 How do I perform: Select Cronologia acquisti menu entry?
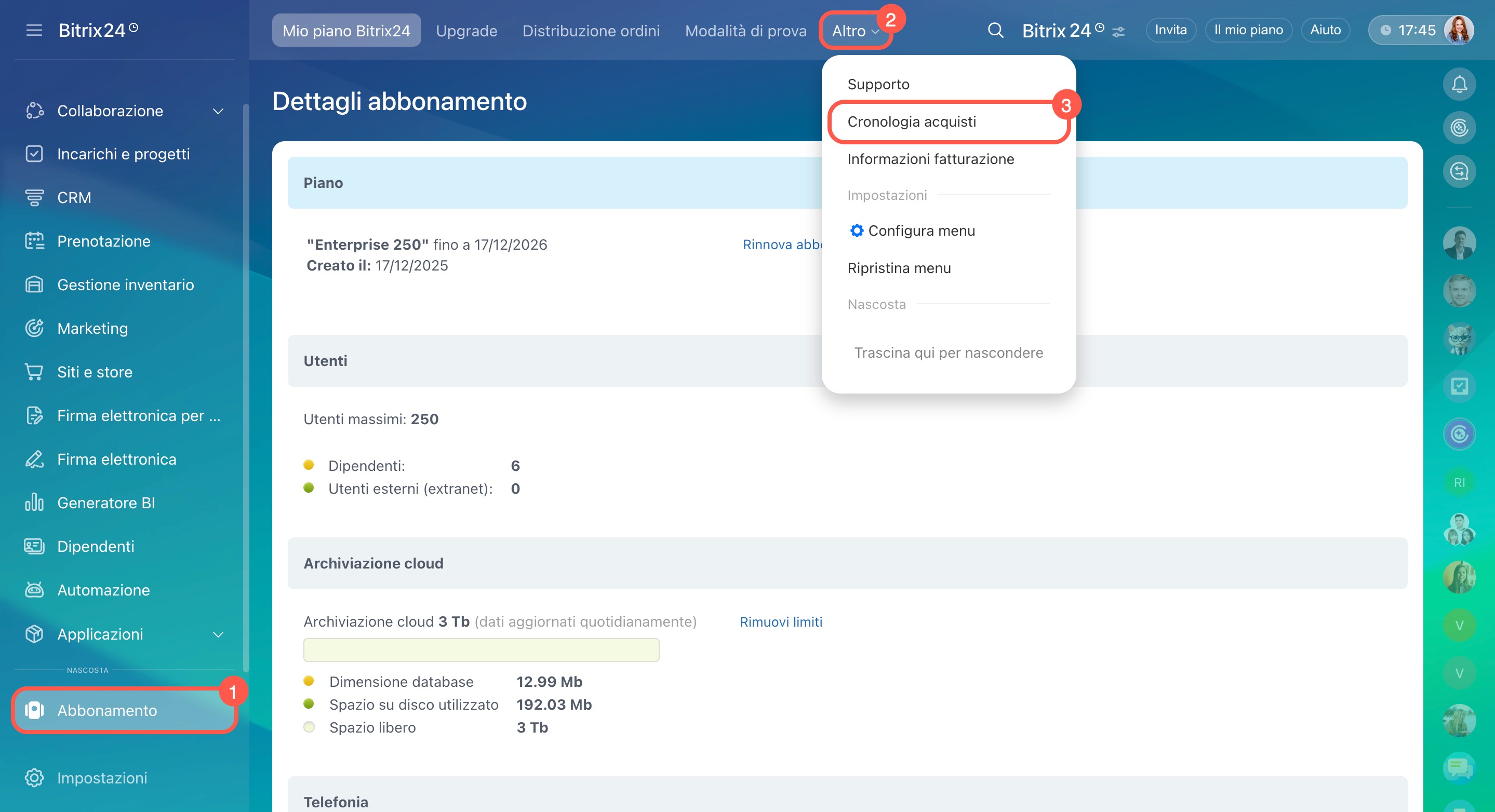(x=911, y=122)
